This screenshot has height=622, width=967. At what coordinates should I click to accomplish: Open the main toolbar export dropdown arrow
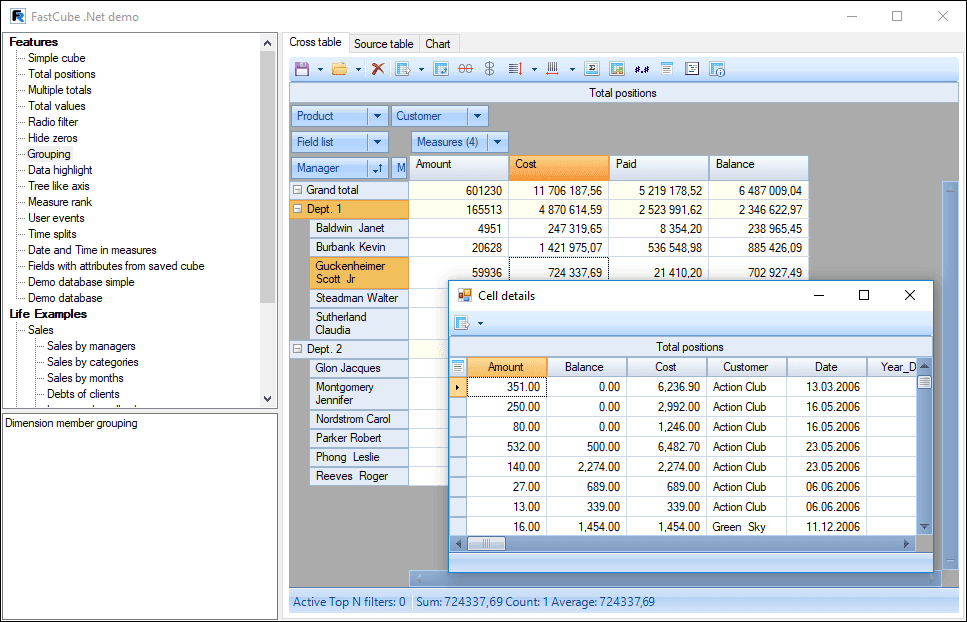421,70
